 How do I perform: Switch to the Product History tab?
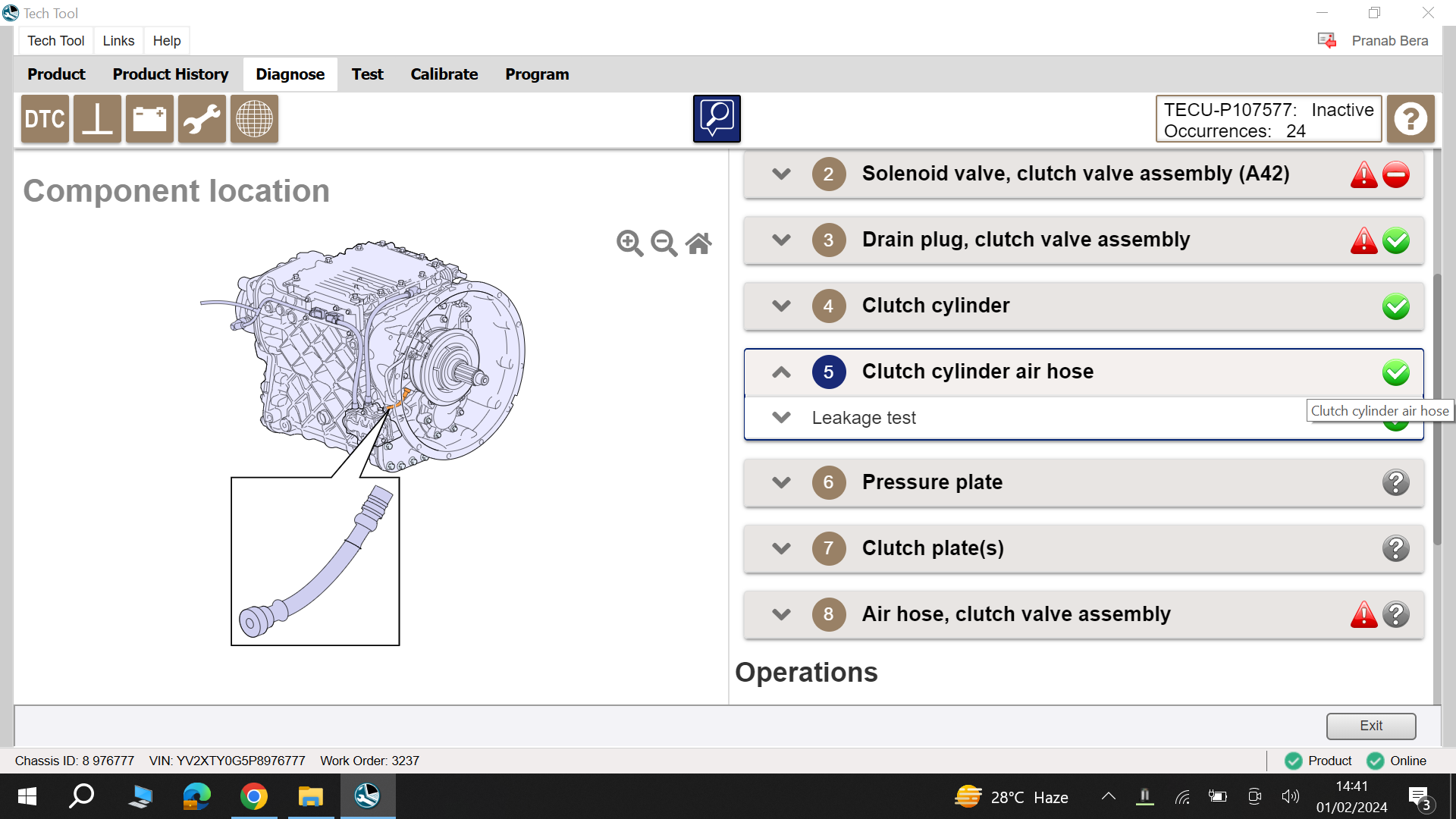point(171,74)
